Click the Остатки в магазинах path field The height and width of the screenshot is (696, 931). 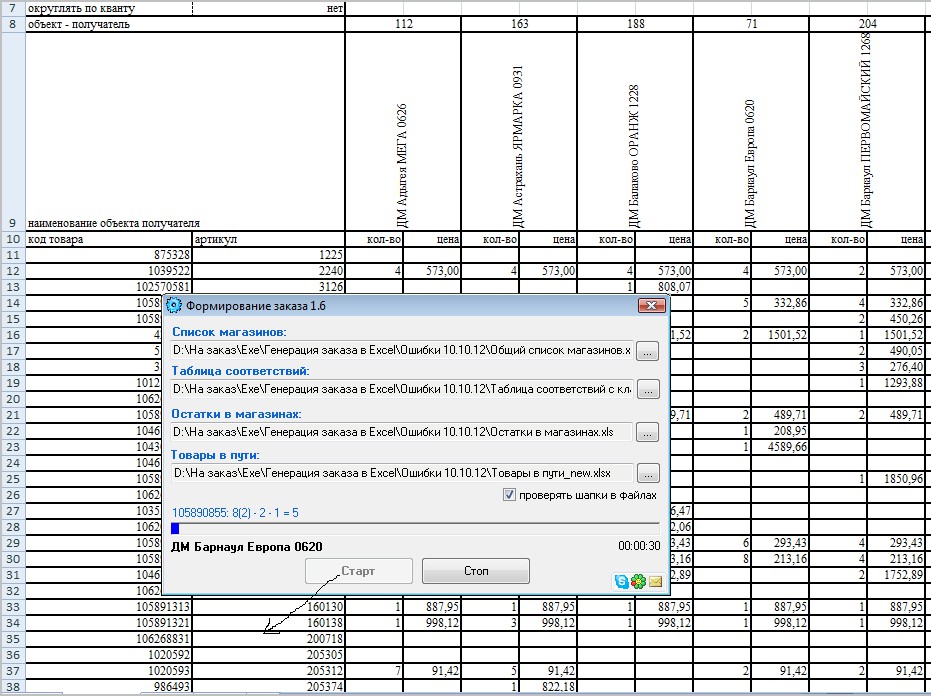click(402, 432)
